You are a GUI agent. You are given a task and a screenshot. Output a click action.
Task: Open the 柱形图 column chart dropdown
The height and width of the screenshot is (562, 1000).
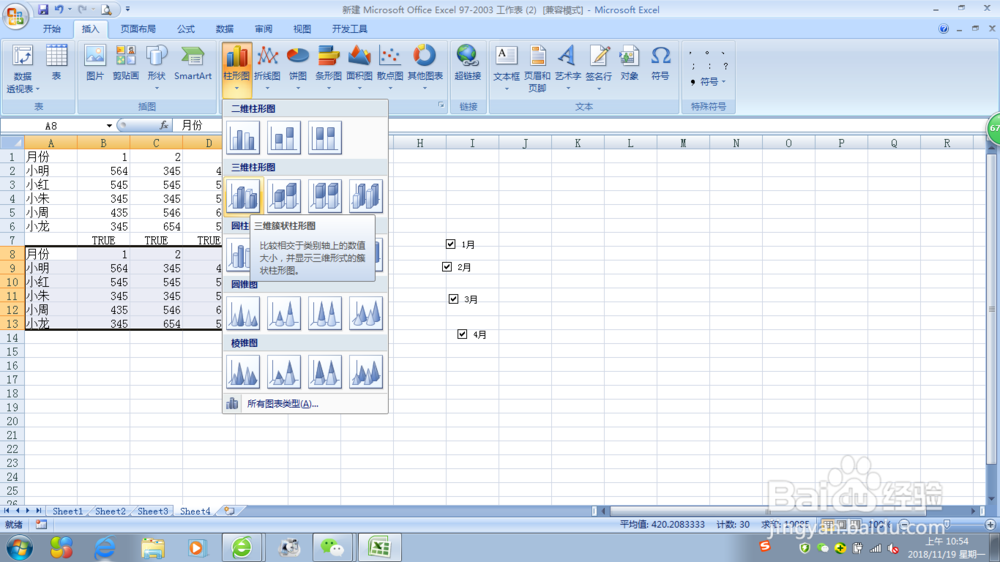(x=237, y=68)
